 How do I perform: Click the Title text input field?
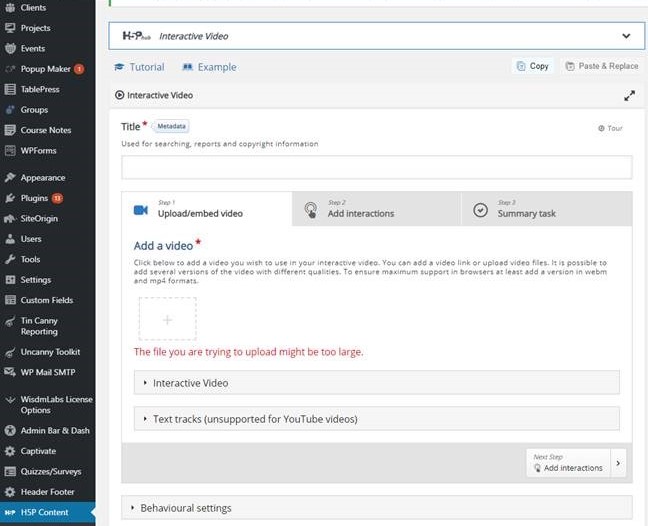click(376, 167)
